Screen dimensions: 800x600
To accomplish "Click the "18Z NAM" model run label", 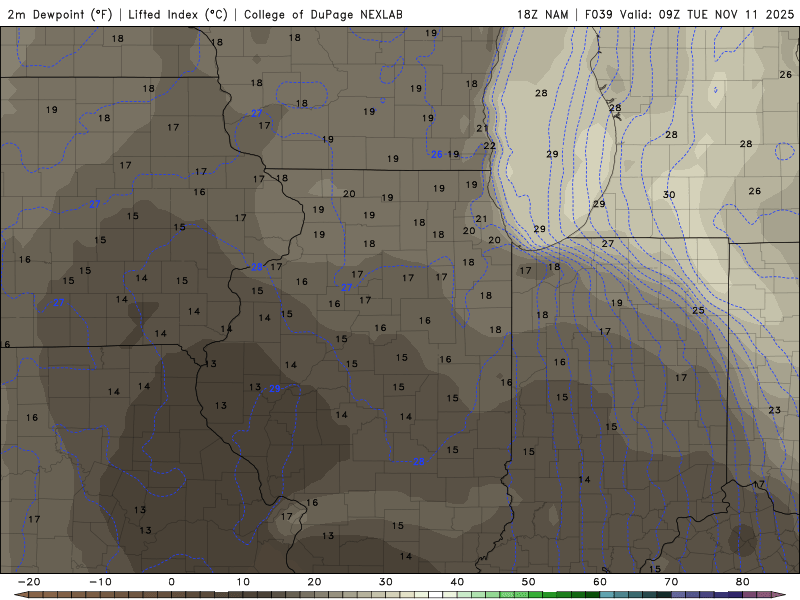I will (x=542, y=14).
